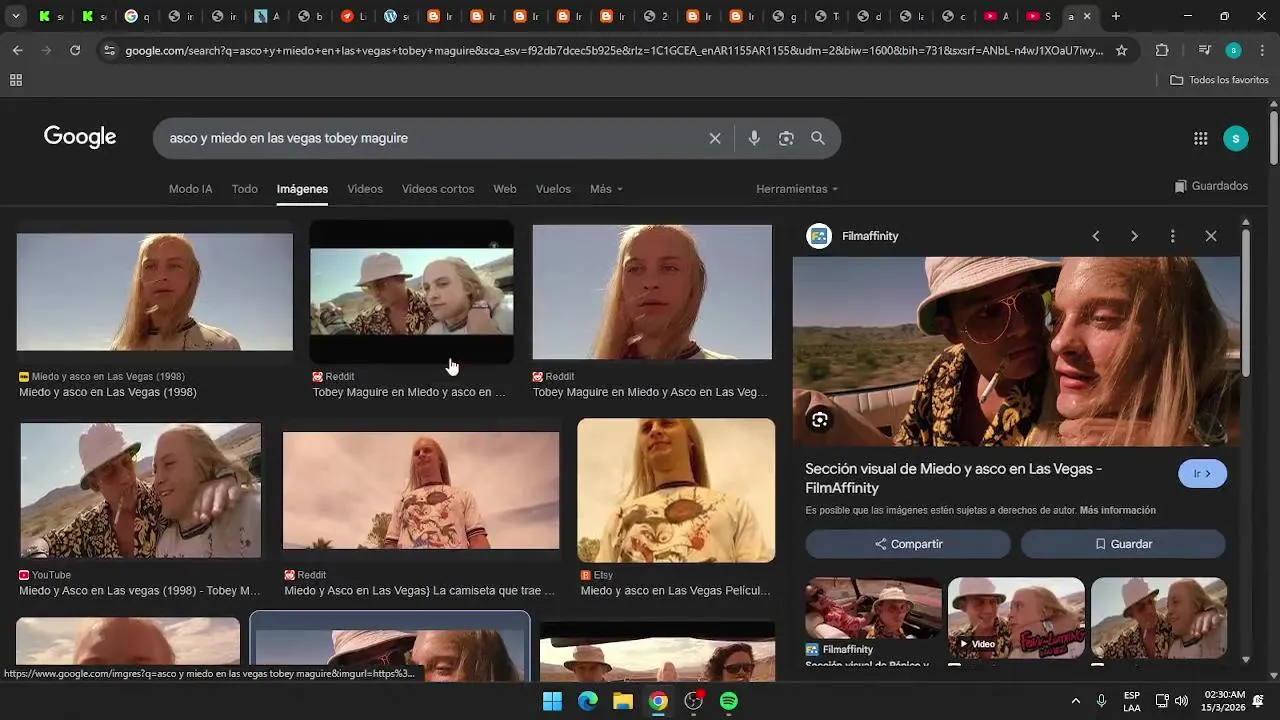Open Spotify from taskbar
Screen dimensions: 1280x720
click(x=729, y=701)
